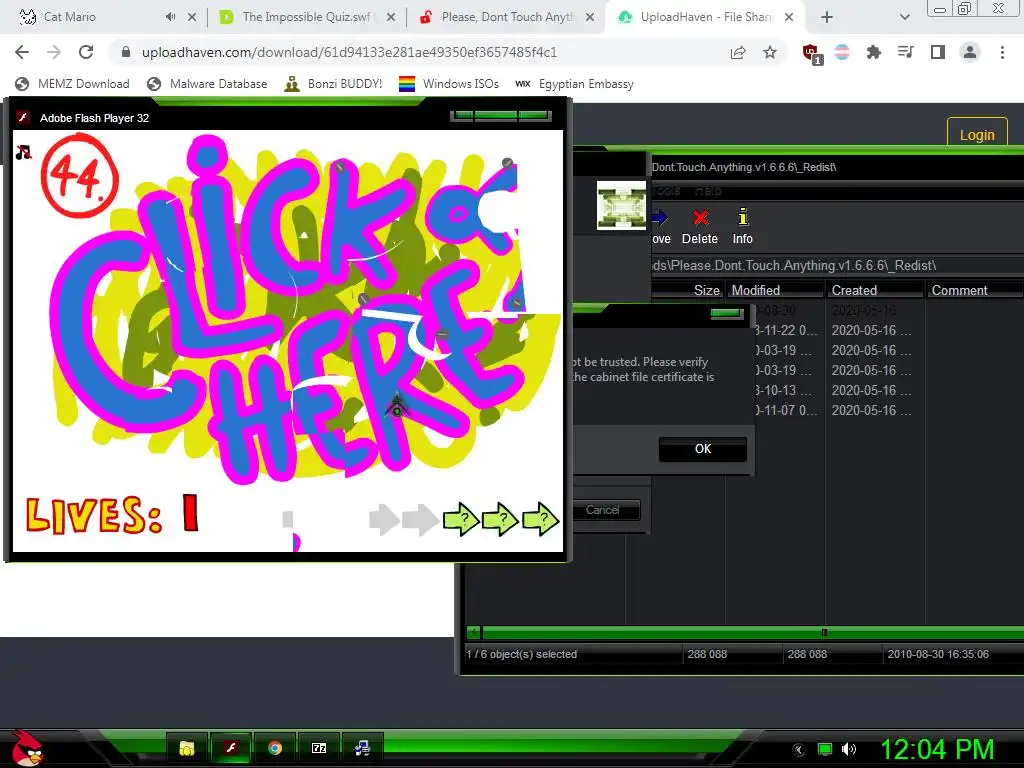Click the red circled question number 44
The image size is (1024, 768).
(79, 176)
